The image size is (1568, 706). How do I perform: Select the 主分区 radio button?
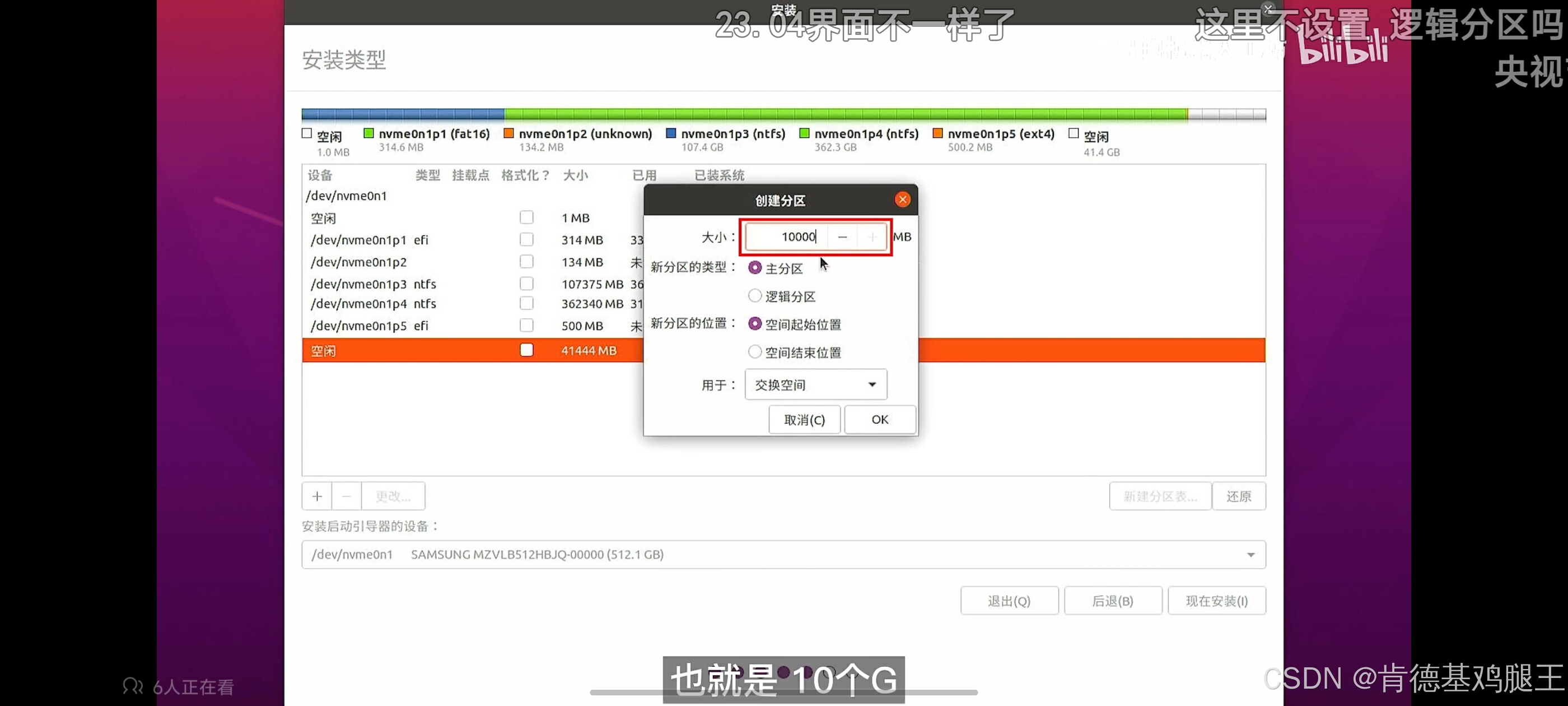[755, 268]
